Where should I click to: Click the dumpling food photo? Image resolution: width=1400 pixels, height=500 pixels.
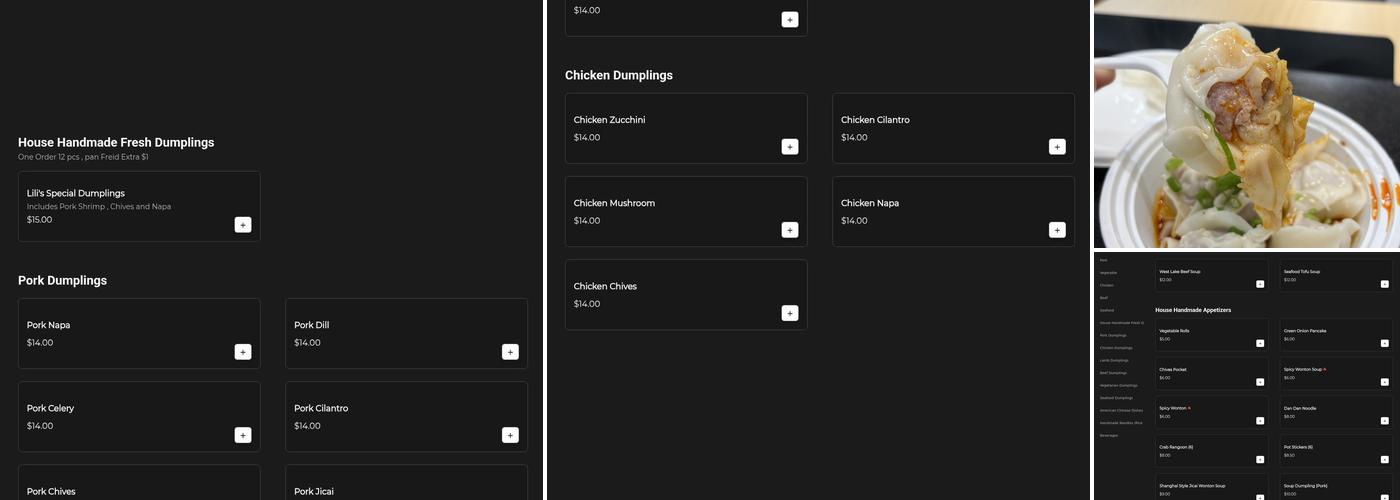(x=1247, y=124)
